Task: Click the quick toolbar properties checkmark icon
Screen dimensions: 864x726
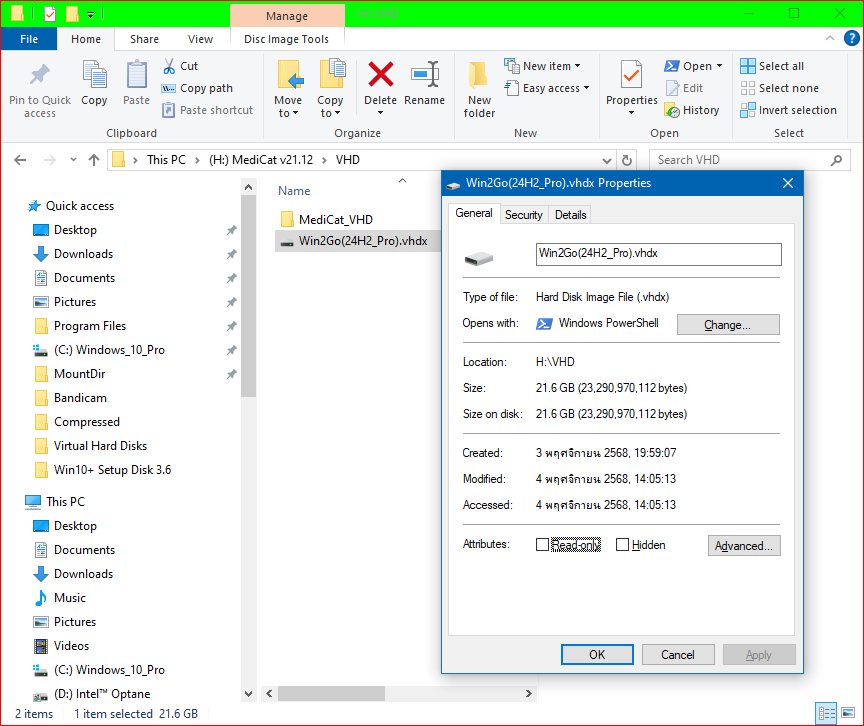Action: [50, 13]
